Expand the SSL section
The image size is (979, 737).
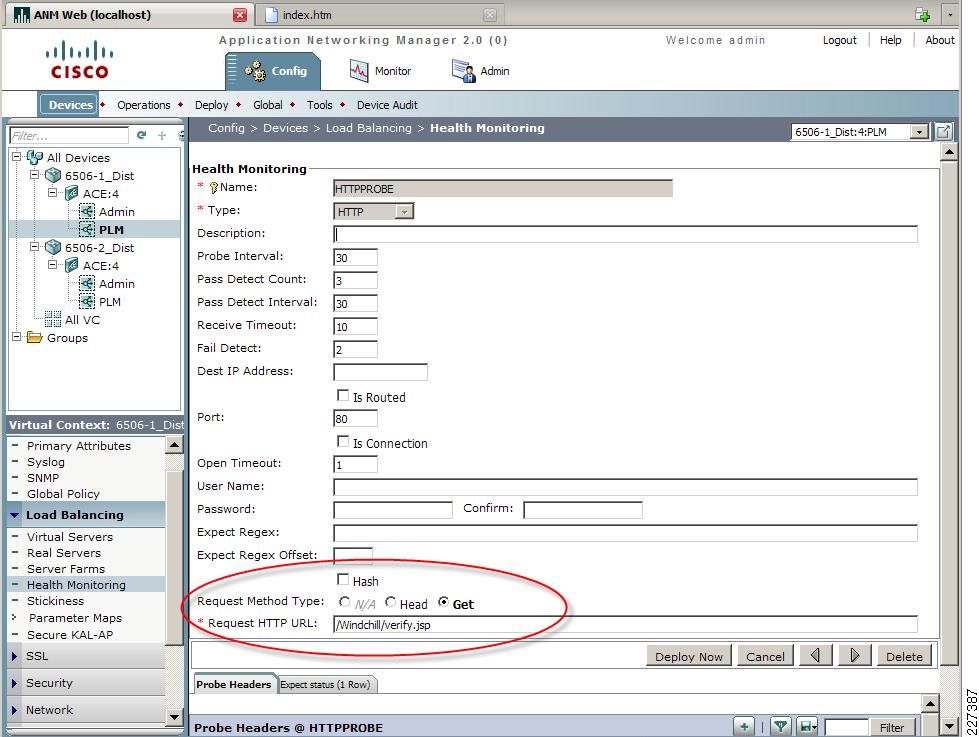(x=14, y=656)
